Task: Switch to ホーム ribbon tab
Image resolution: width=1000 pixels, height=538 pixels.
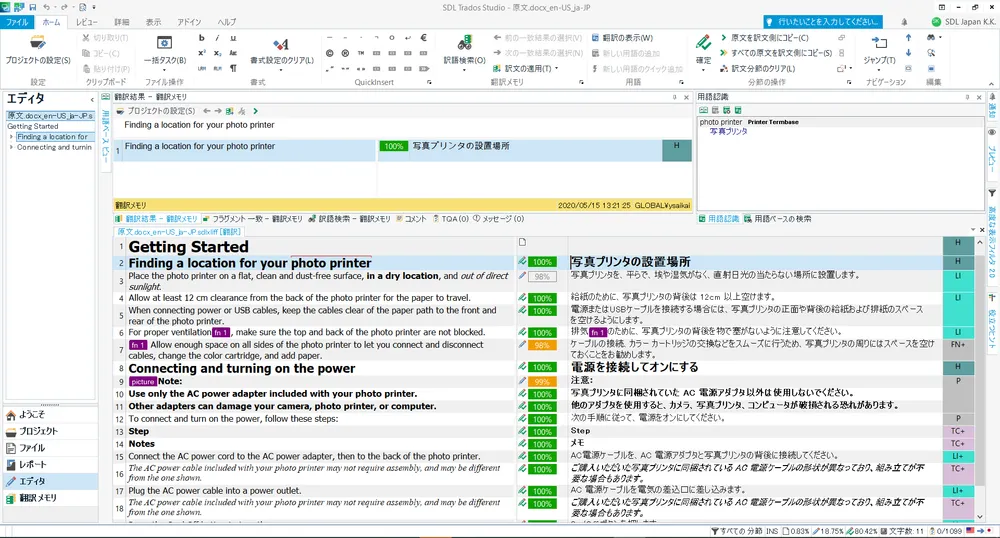Action: (x=51, y=22)
